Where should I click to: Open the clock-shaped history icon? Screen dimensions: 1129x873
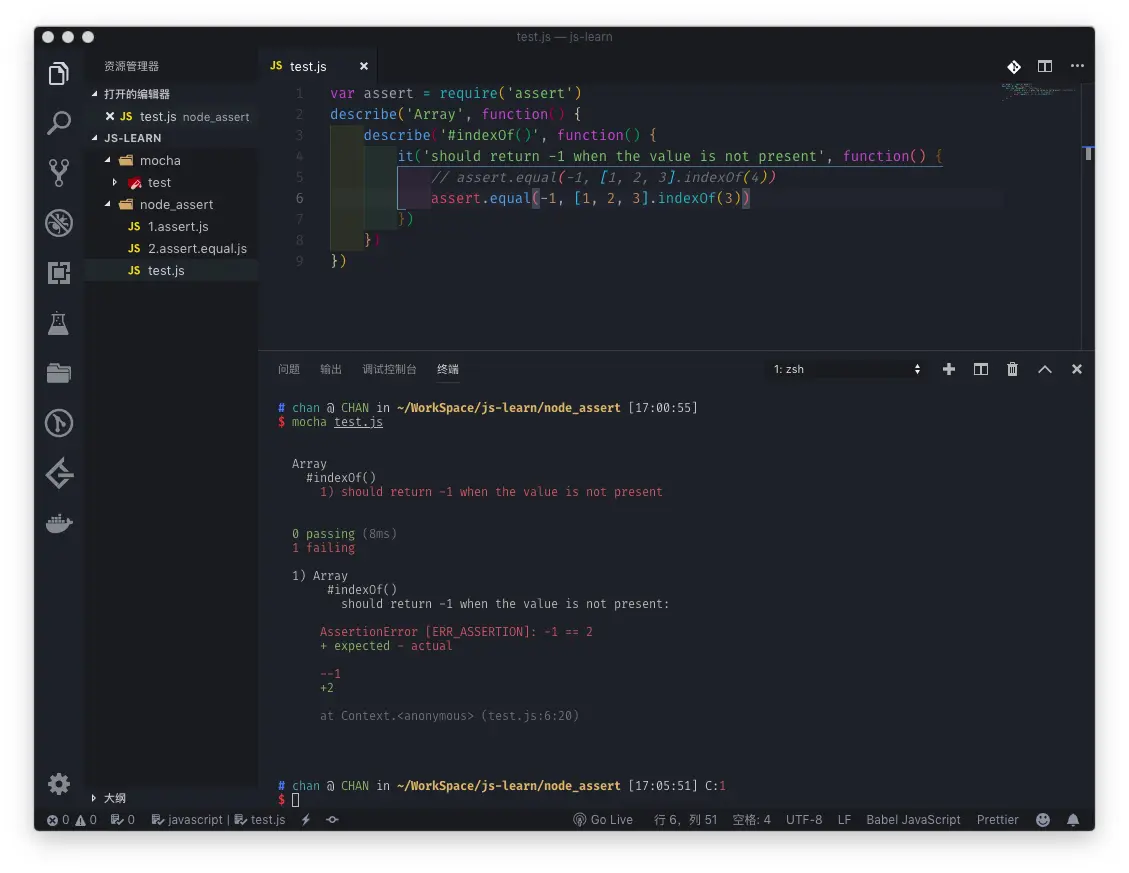click(59, 423)
